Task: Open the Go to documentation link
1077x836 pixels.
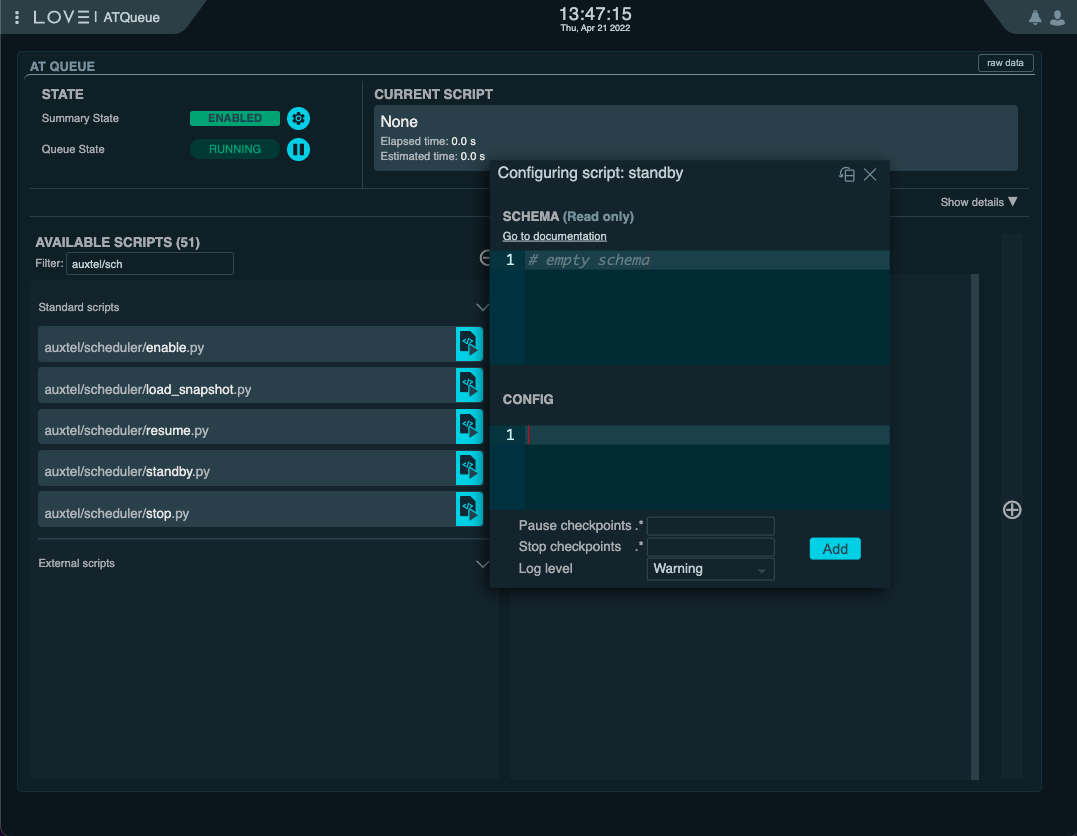Action: click(554, 236)
